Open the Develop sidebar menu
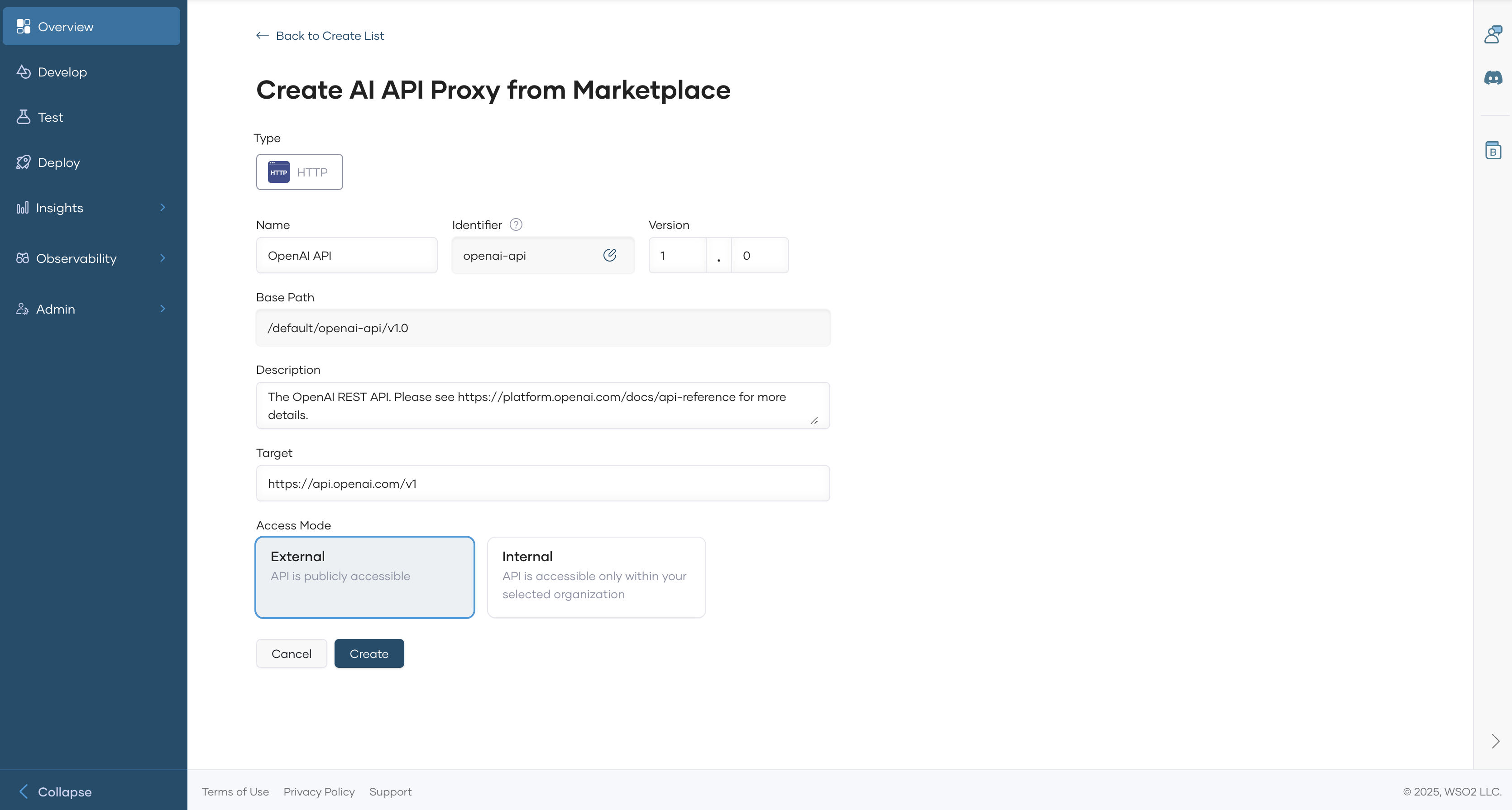 62,72
